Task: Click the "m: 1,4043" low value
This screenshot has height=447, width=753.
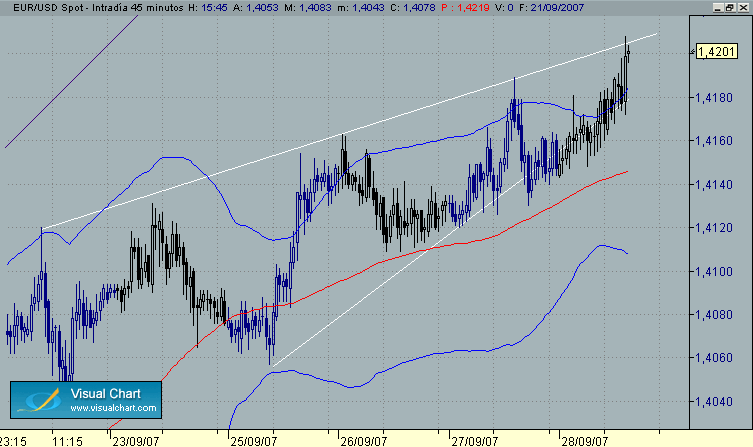Action: (x=361, y=8)
